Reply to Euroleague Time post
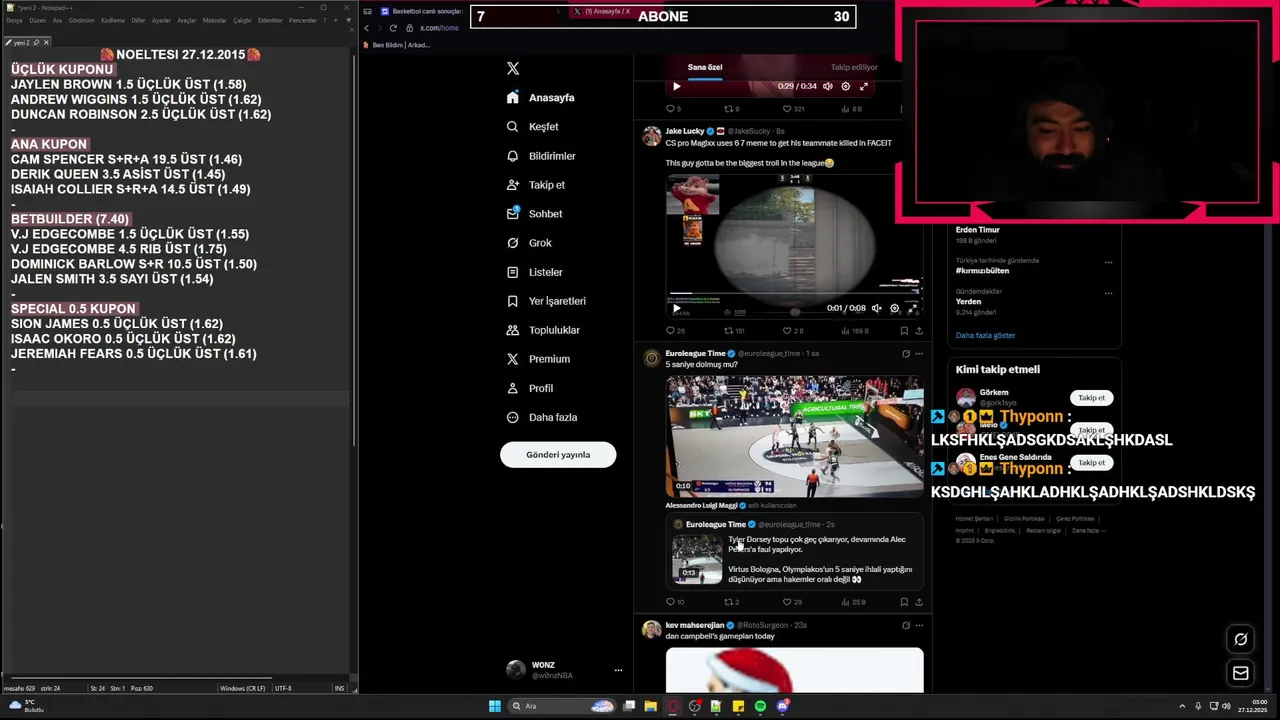The height and width of the screenshot is (720, 1280). pos(675,602)
